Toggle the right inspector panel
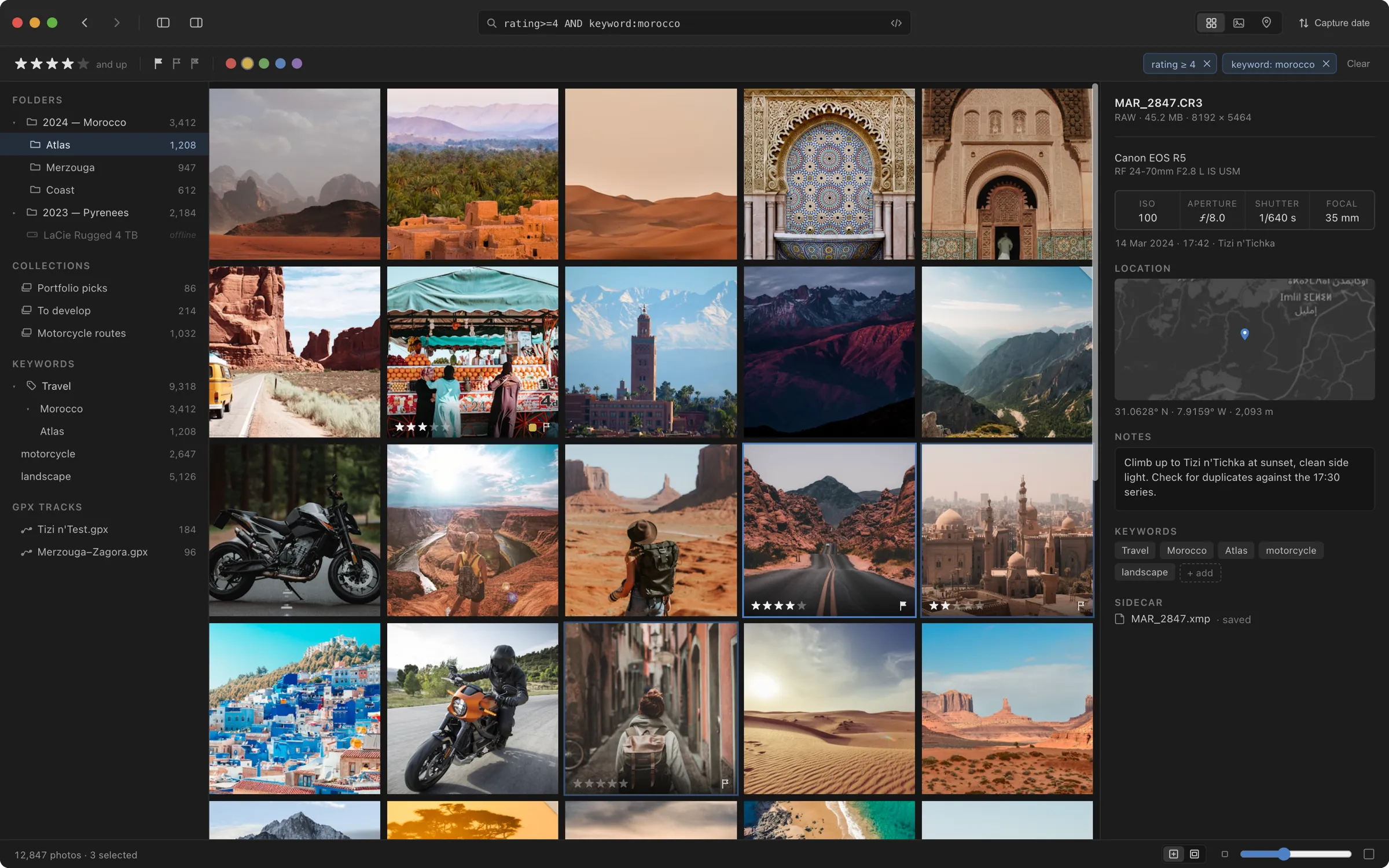This screenshot has width=1389, height=868. [196, 23]
